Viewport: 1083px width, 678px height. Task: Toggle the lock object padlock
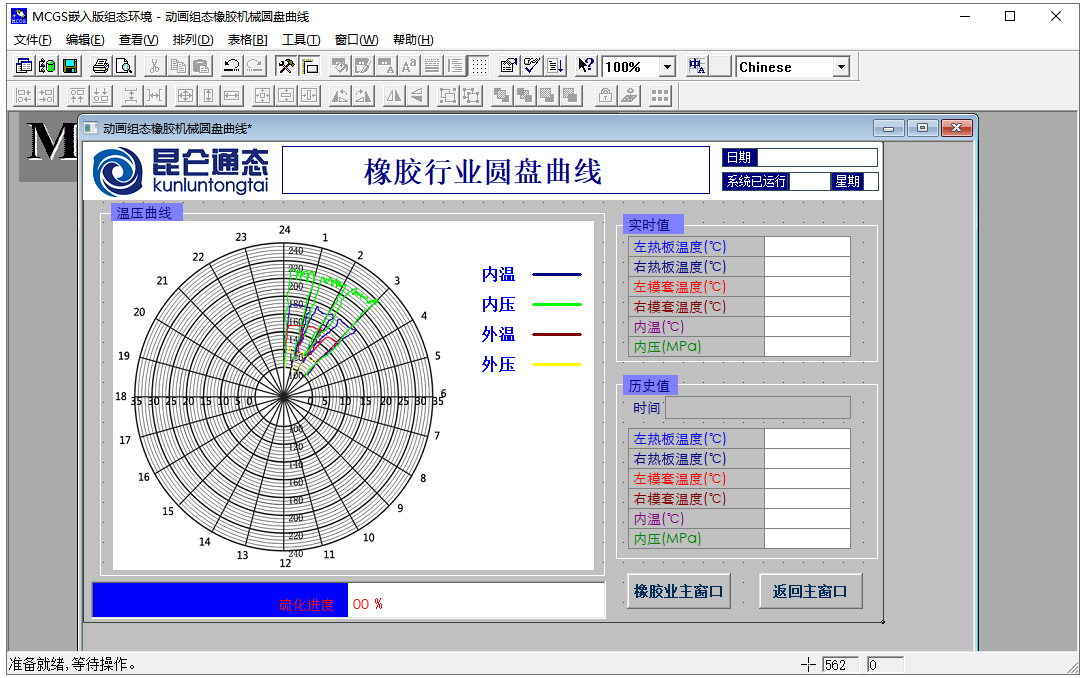[x=605, y=95]
